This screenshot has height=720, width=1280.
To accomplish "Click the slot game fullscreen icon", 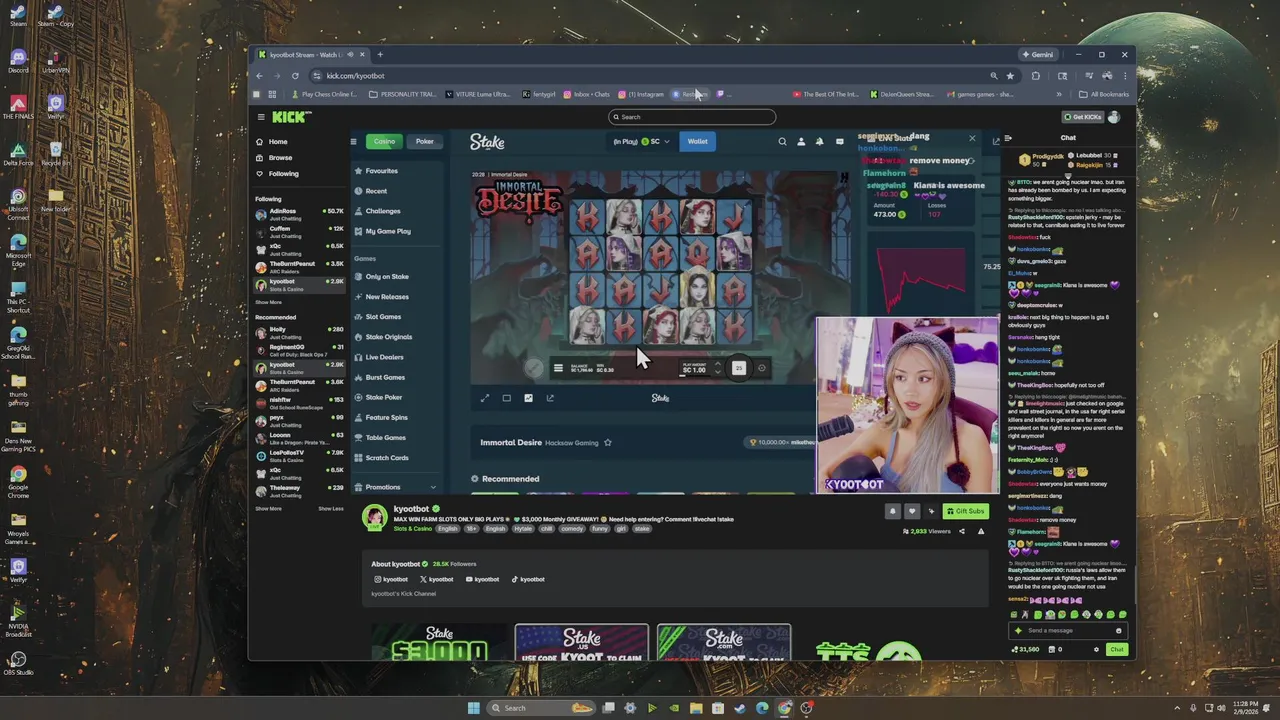I will pos(485,398).
